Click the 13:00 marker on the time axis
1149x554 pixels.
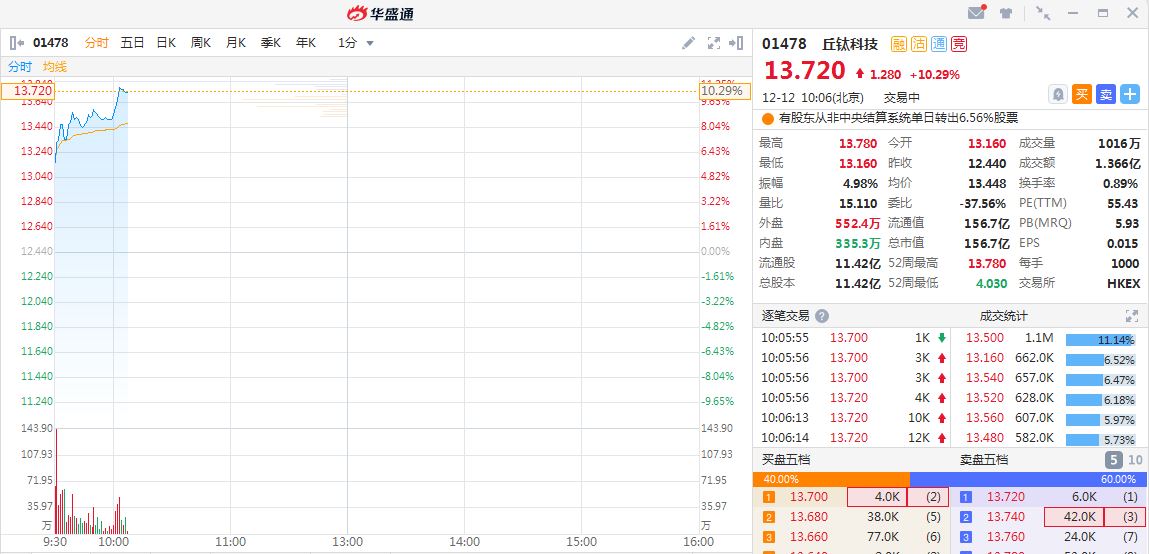(x=347, y=542)
